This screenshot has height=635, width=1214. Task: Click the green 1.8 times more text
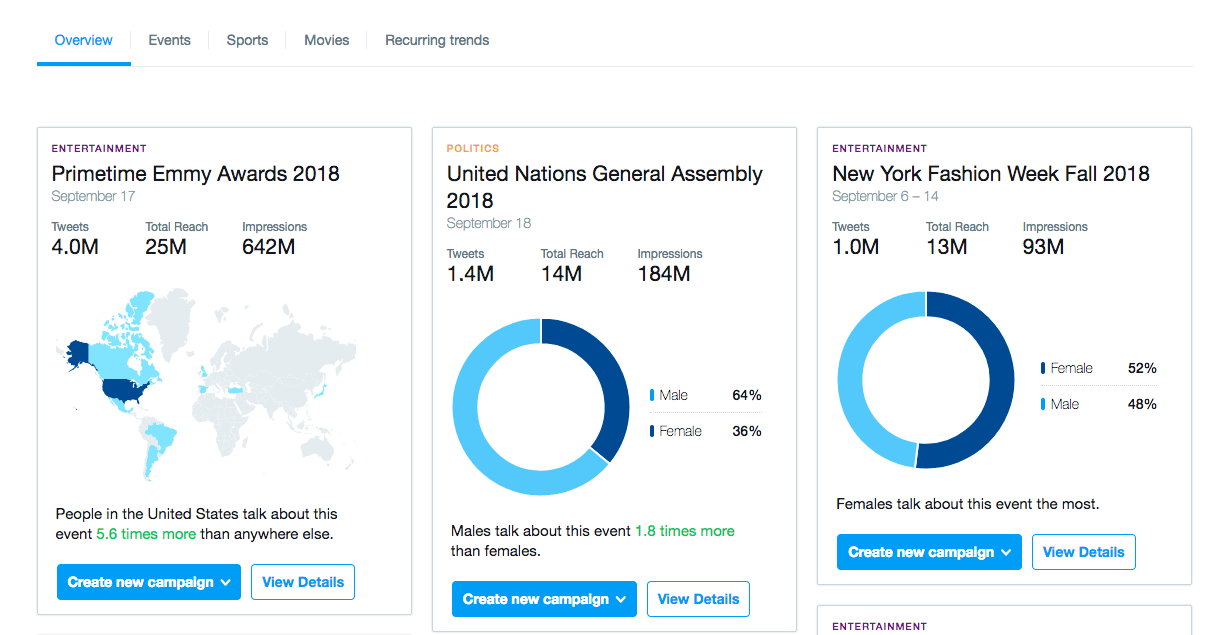coord(685,531)
